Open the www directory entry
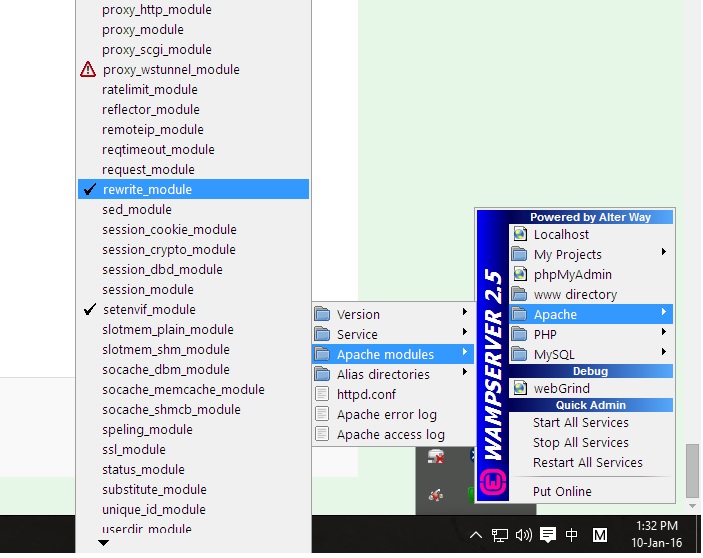Screen dimensions: 703x558 coord(591,294)
